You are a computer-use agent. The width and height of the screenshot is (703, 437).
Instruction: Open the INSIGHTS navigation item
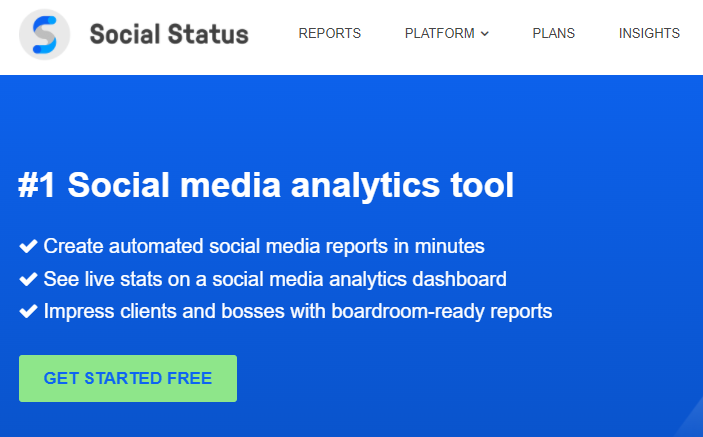pyautogui.click(x=649, y=34)
